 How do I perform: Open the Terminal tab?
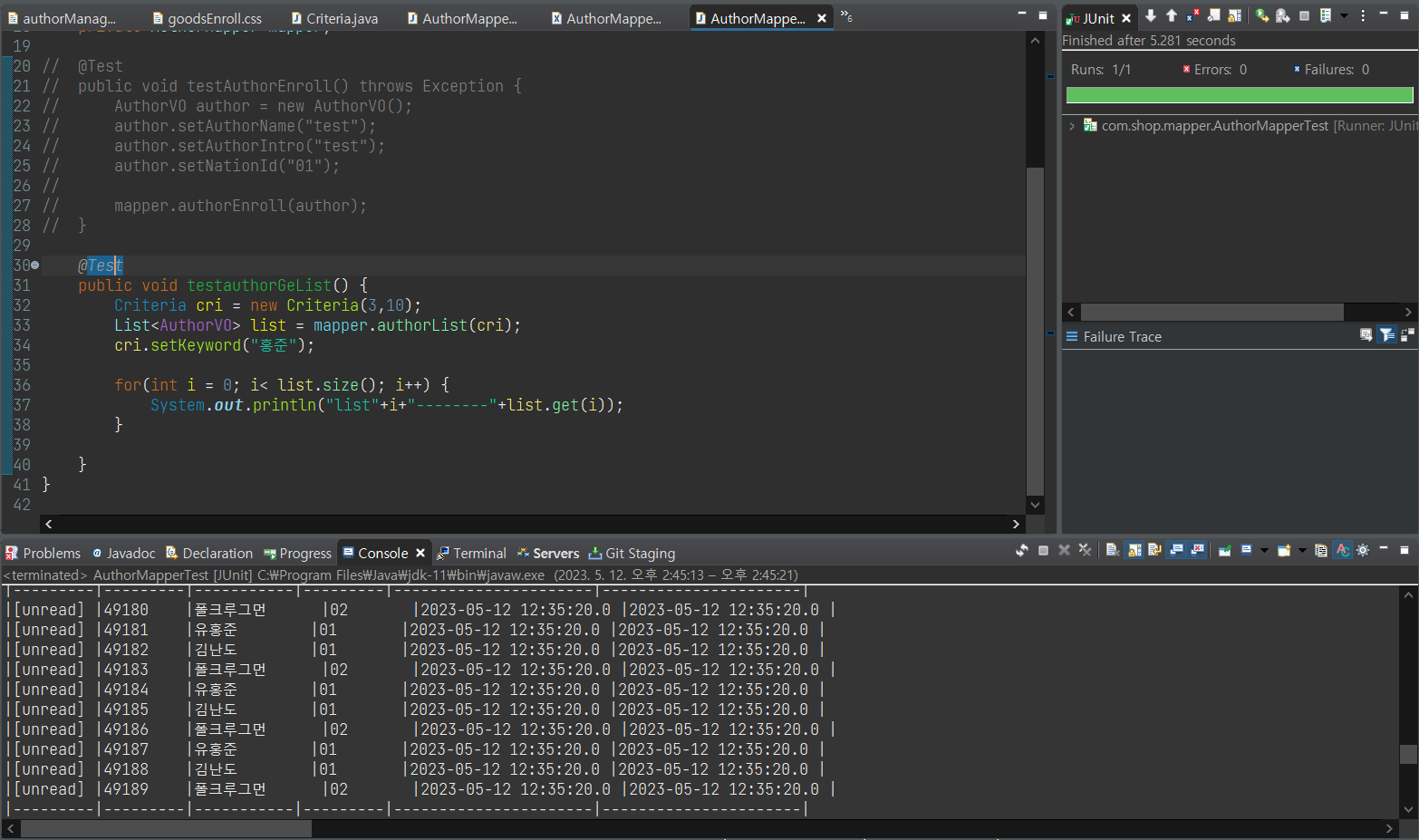coord(471,553)
